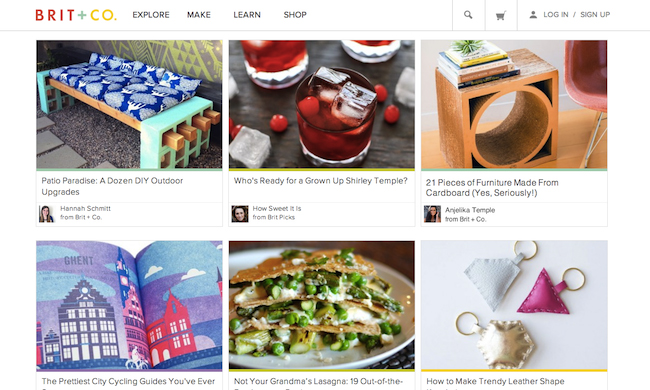Screen dimensions: 650x390
Task: Click the cinder block bench photo
Action: coord(129,104)
